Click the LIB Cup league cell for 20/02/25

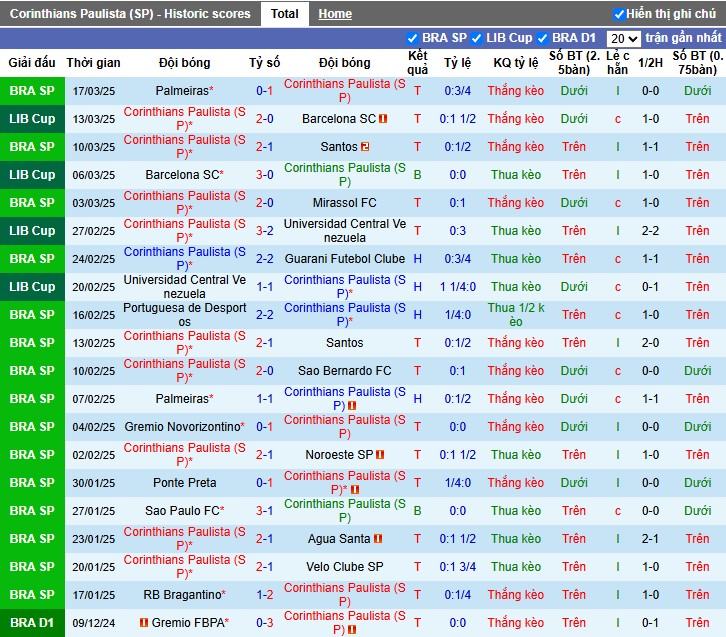32,287
